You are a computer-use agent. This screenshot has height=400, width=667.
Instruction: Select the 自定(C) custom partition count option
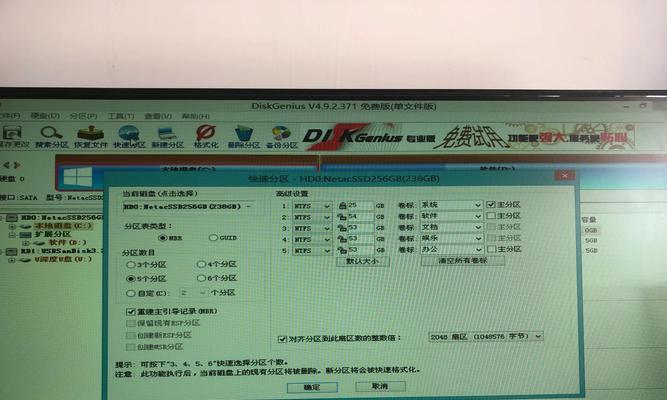point(131,293)
